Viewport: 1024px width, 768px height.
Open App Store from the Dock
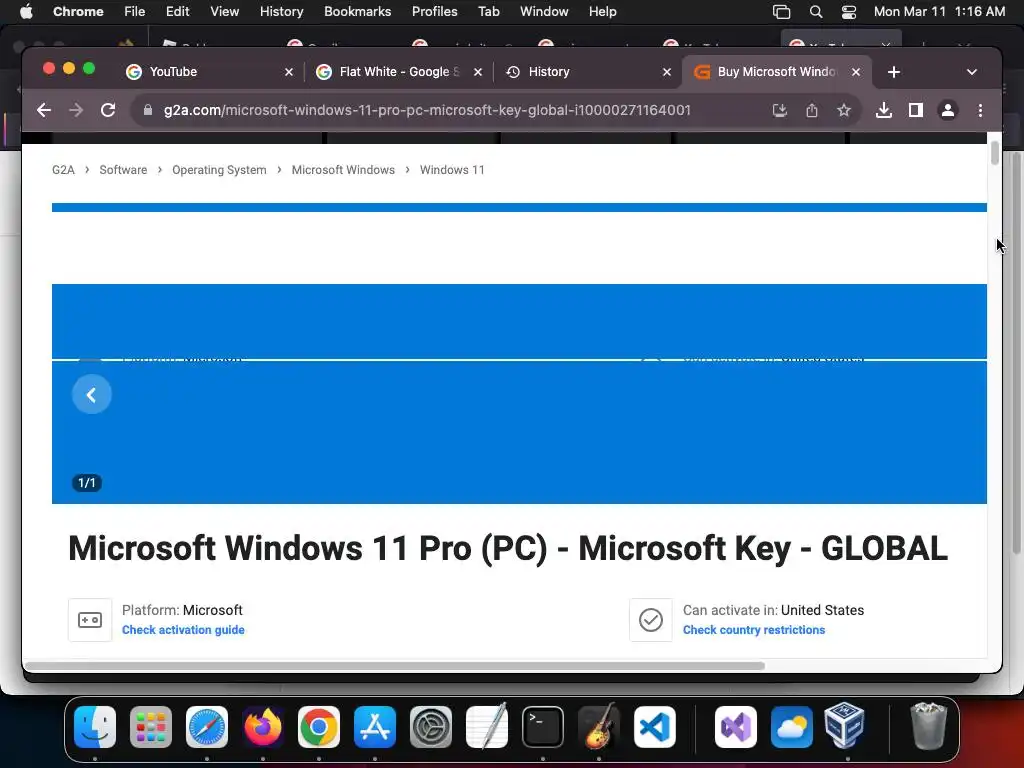click(375, 727)
